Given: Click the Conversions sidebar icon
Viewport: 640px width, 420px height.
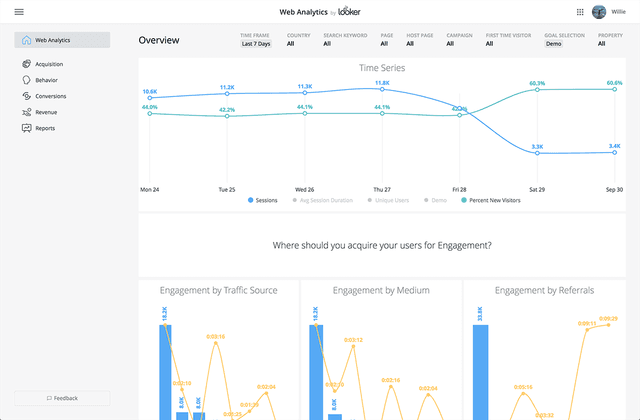Looking at the screenshot, I should click(x=26, y=96).
